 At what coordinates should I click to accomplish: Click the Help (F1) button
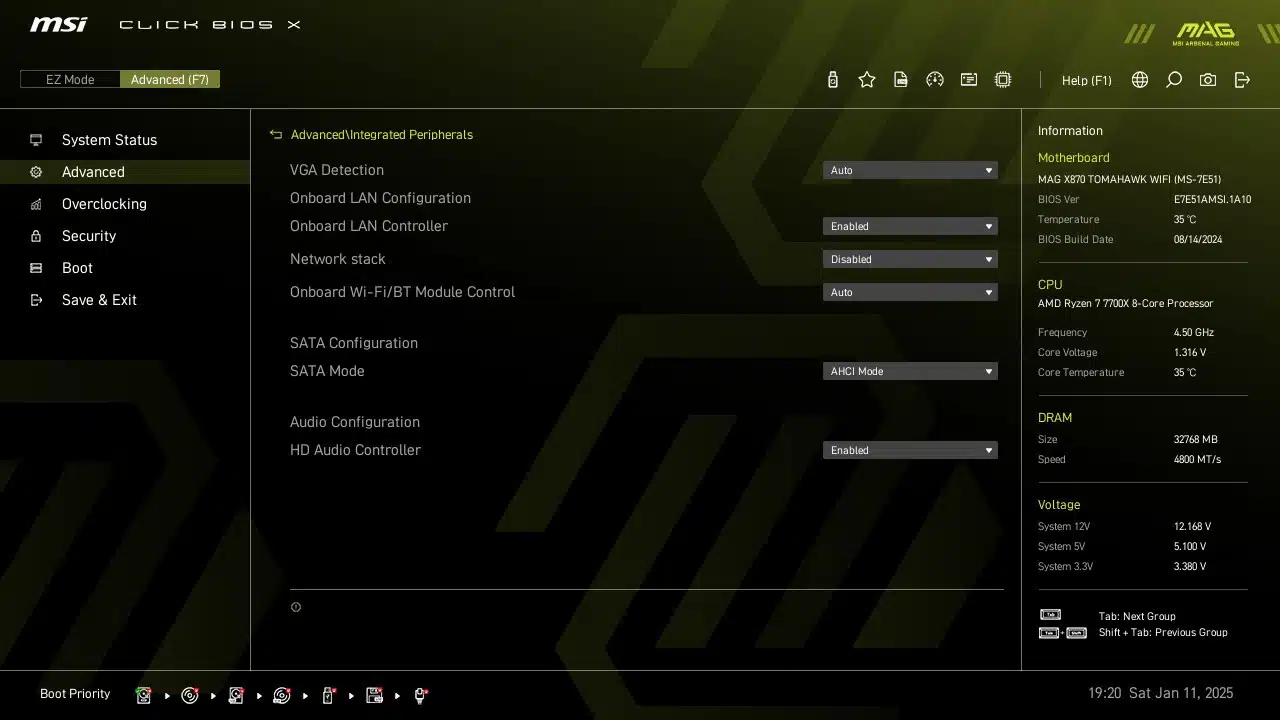coord(1086,80)
